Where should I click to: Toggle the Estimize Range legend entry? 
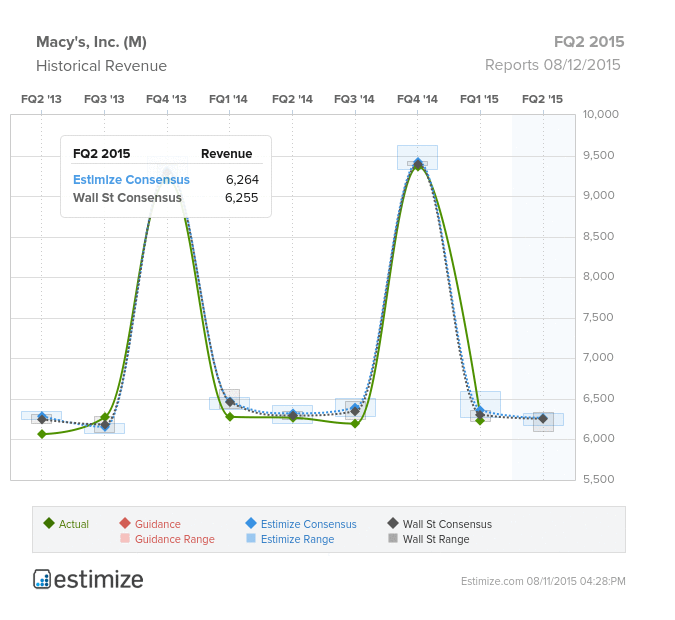coord(290,539)
